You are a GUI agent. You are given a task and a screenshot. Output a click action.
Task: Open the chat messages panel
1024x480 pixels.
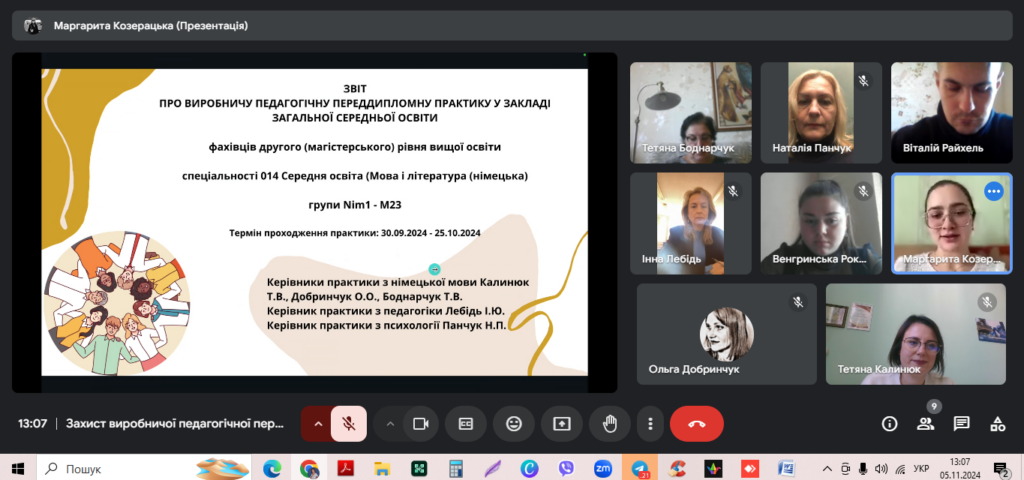point(961,423)
